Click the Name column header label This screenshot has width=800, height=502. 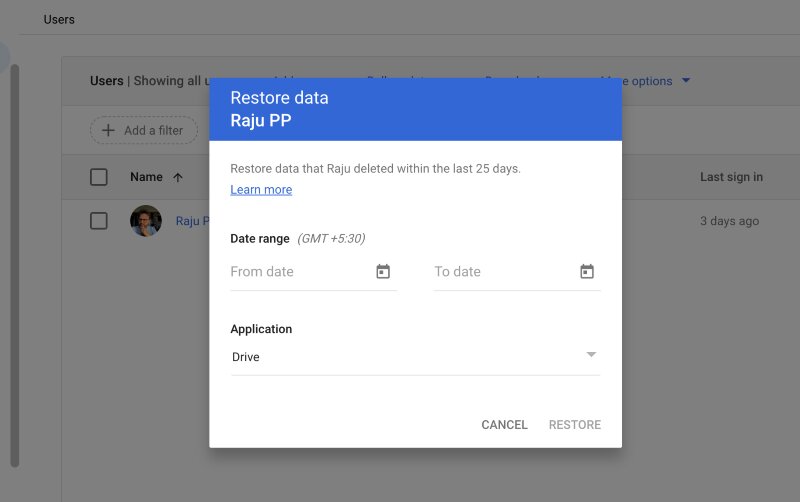(x=146, y=177)
